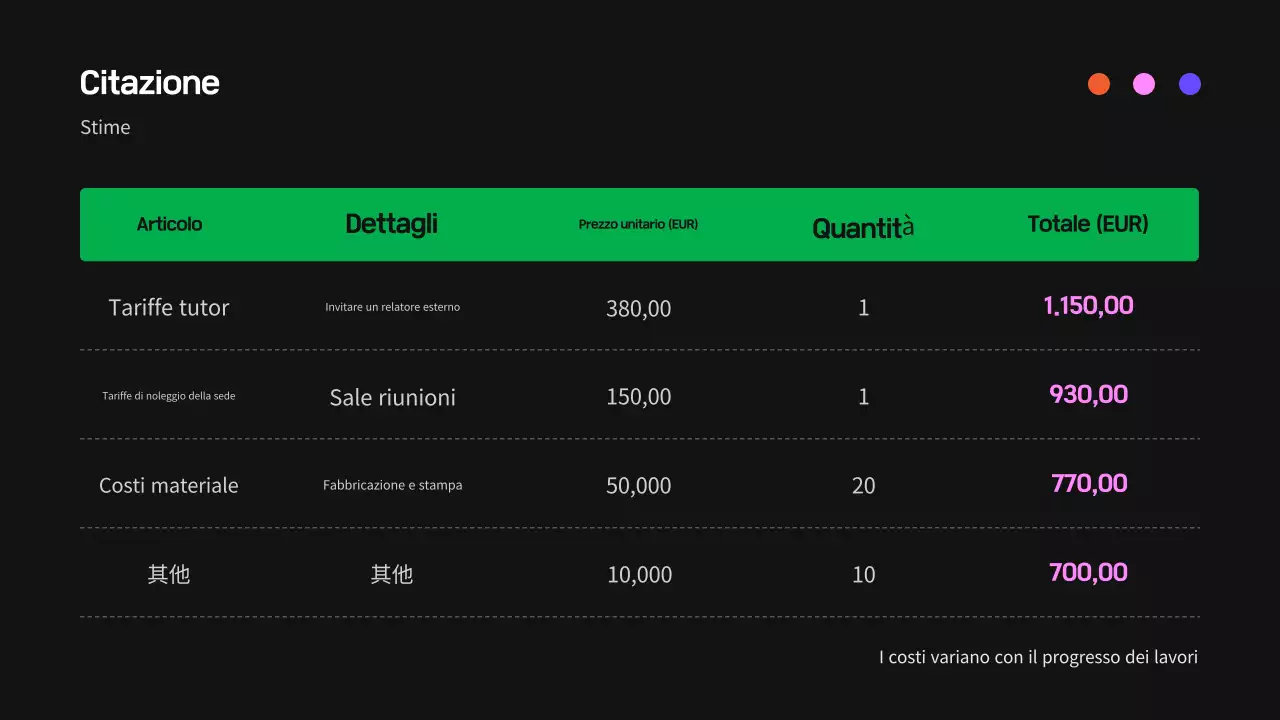Click the Dettagli column header
Image resolution: width=1280 pixels, height=720 pixels.
point(391,224)
